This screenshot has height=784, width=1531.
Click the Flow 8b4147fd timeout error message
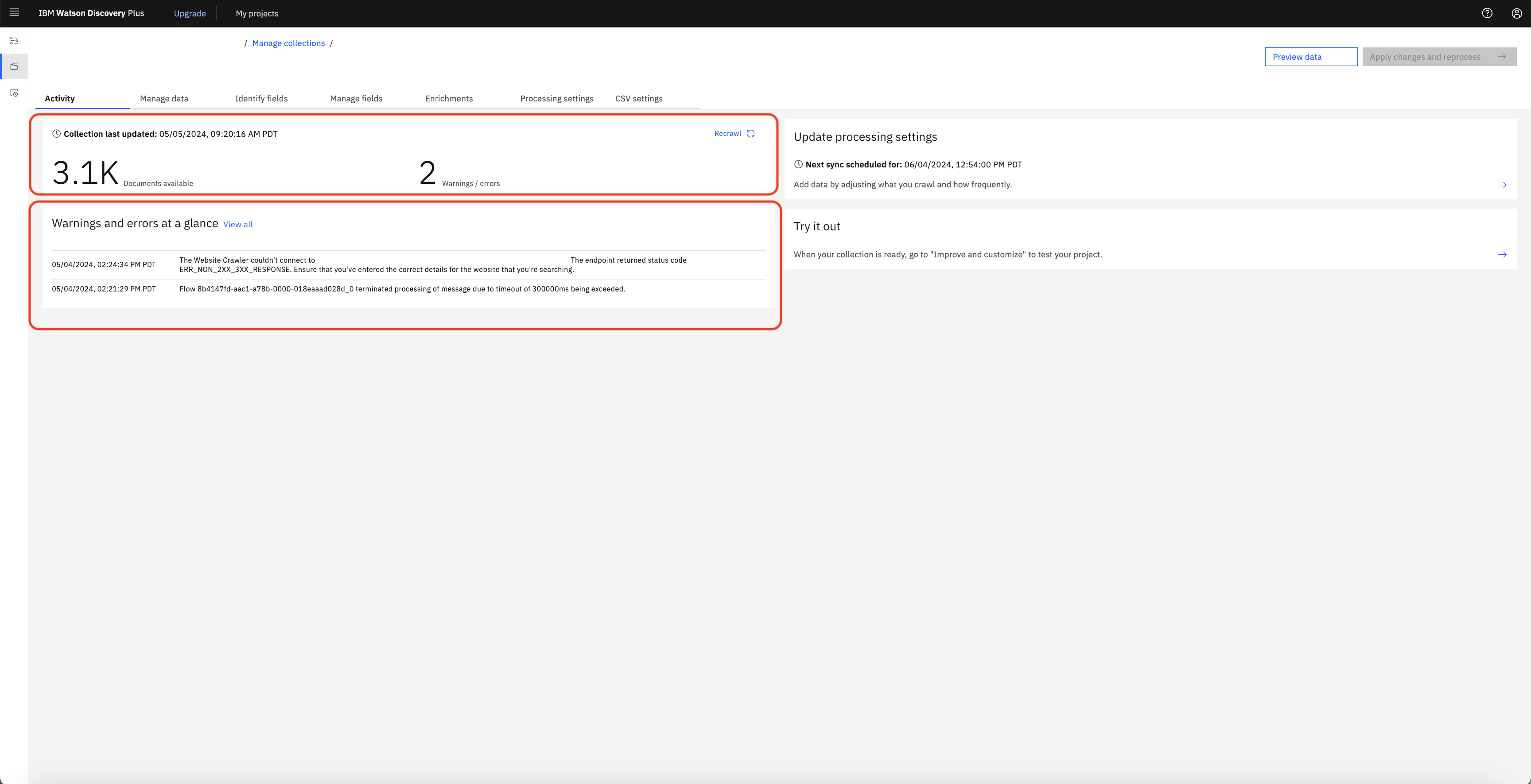(x=402, y=289)
